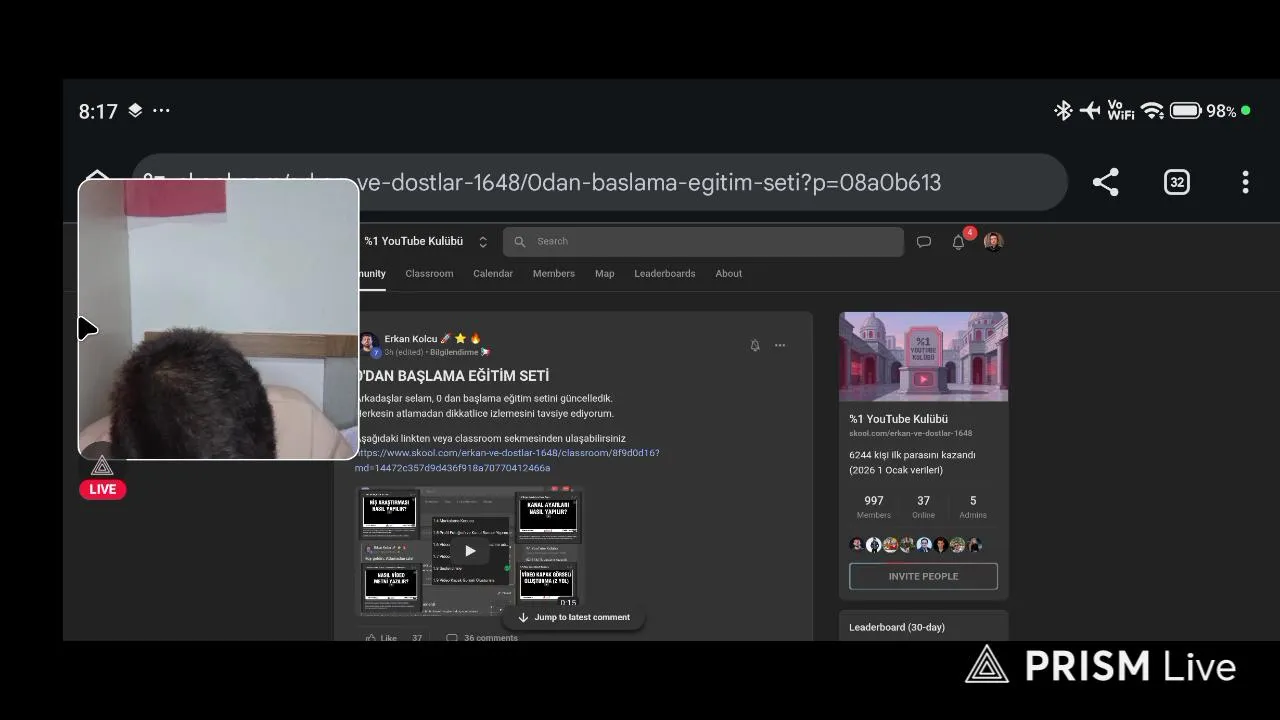Screen dimensions: 1280x720
Task: Open the tab switcher showing 32 tabs
Action: coord(1177,182)
